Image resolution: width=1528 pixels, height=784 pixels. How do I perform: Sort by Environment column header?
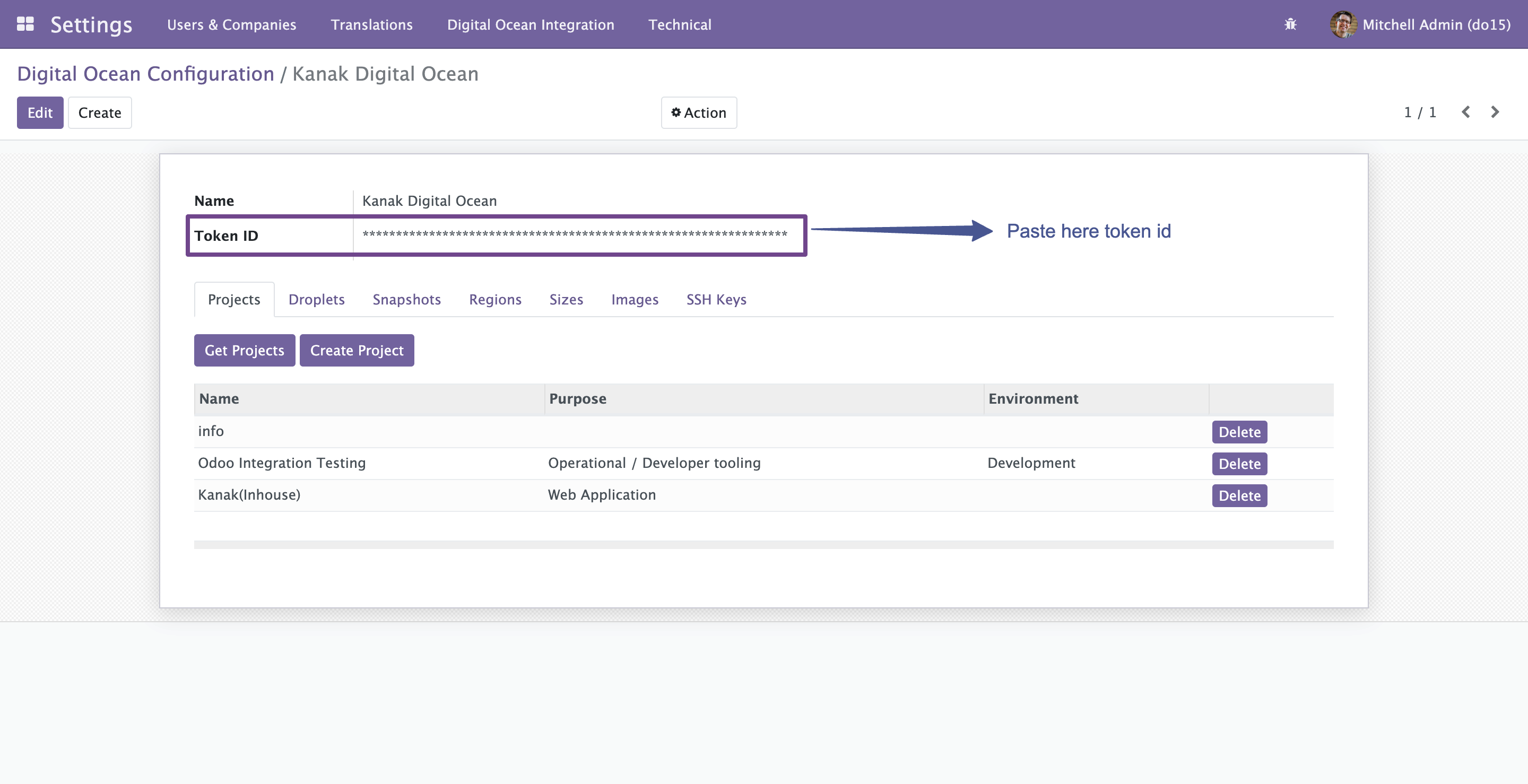tap(1096, 399)
